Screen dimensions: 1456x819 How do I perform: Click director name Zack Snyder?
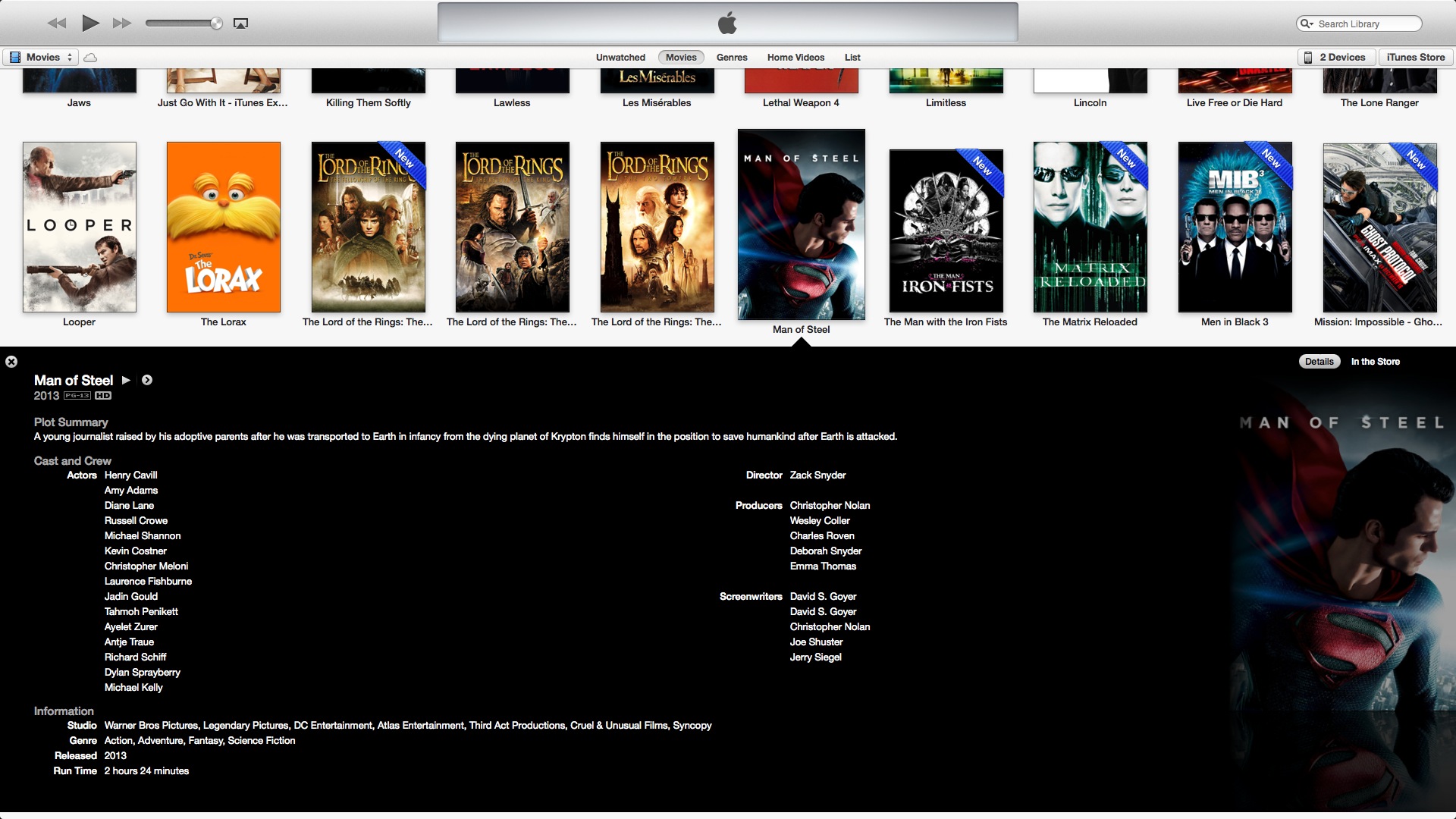[x=817, y=475]
